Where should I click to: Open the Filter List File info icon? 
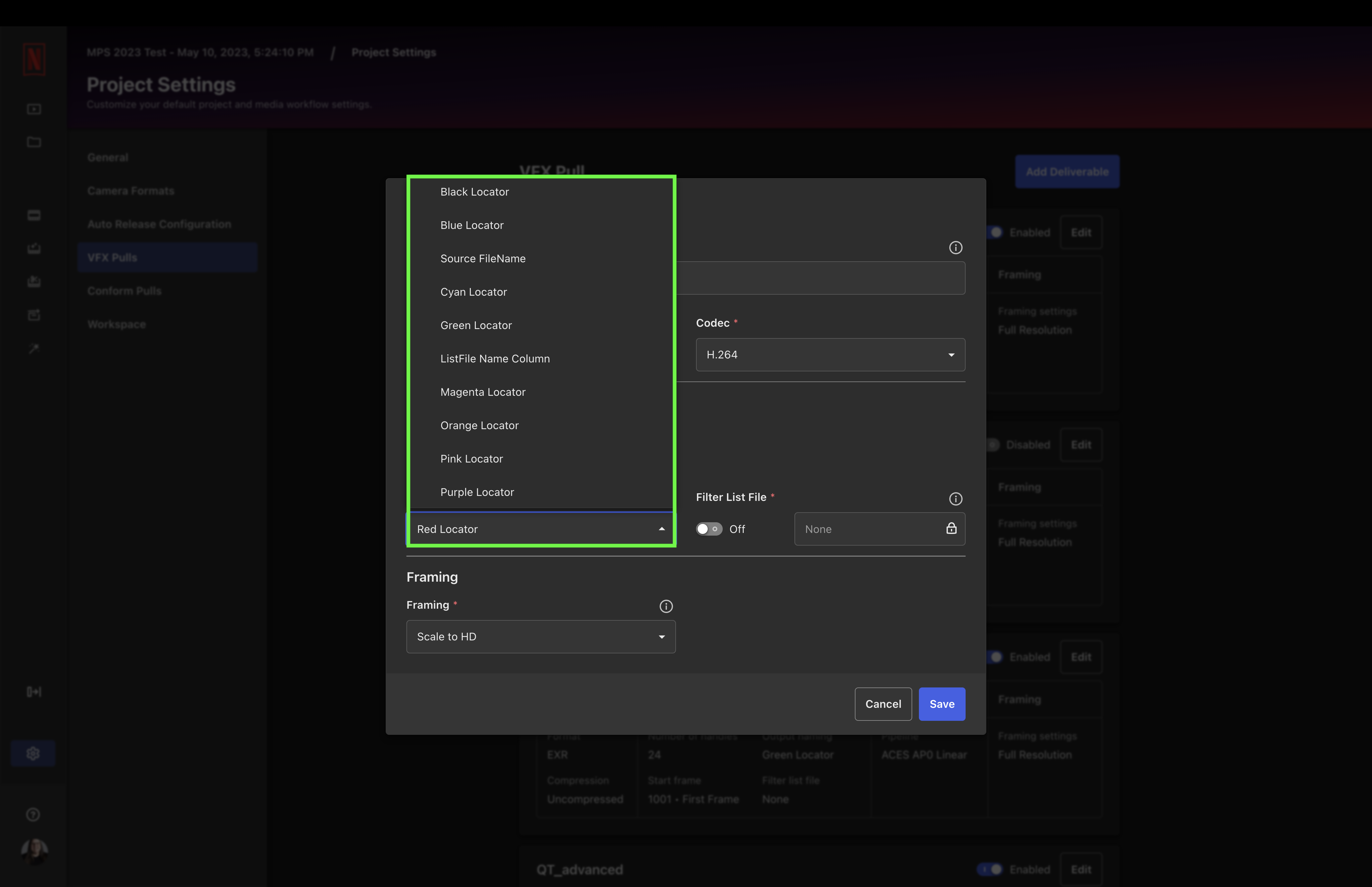click(956, 499)
